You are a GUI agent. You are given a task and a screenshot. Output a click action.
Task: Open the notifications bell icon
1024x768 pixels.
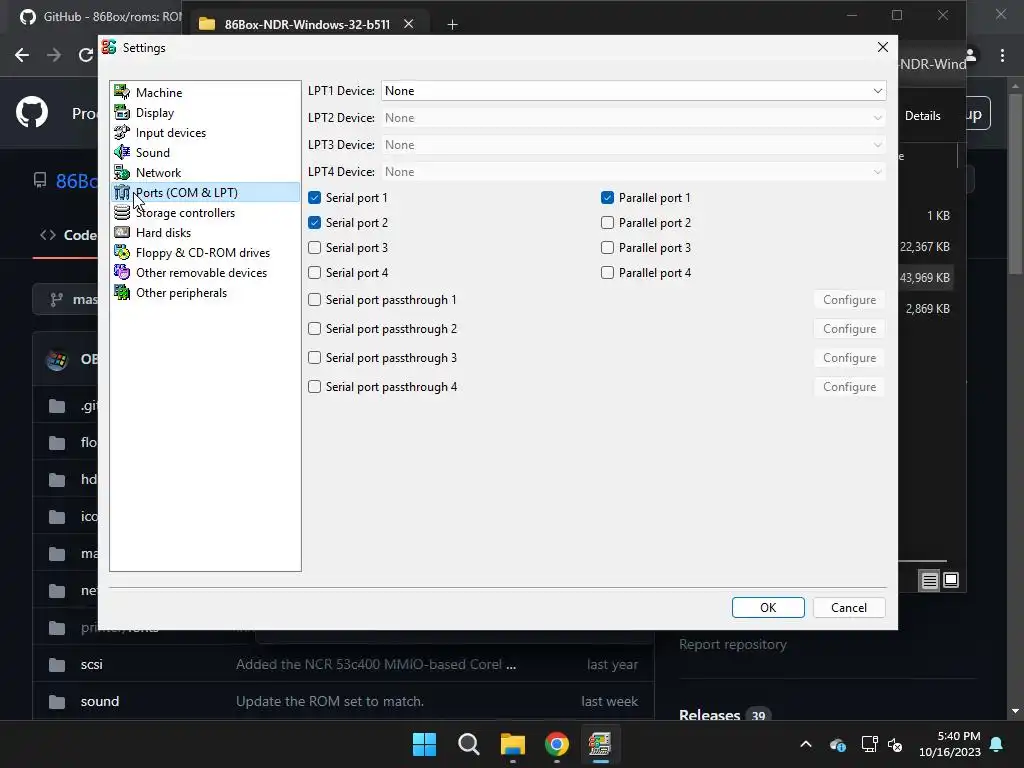point(997,744)
